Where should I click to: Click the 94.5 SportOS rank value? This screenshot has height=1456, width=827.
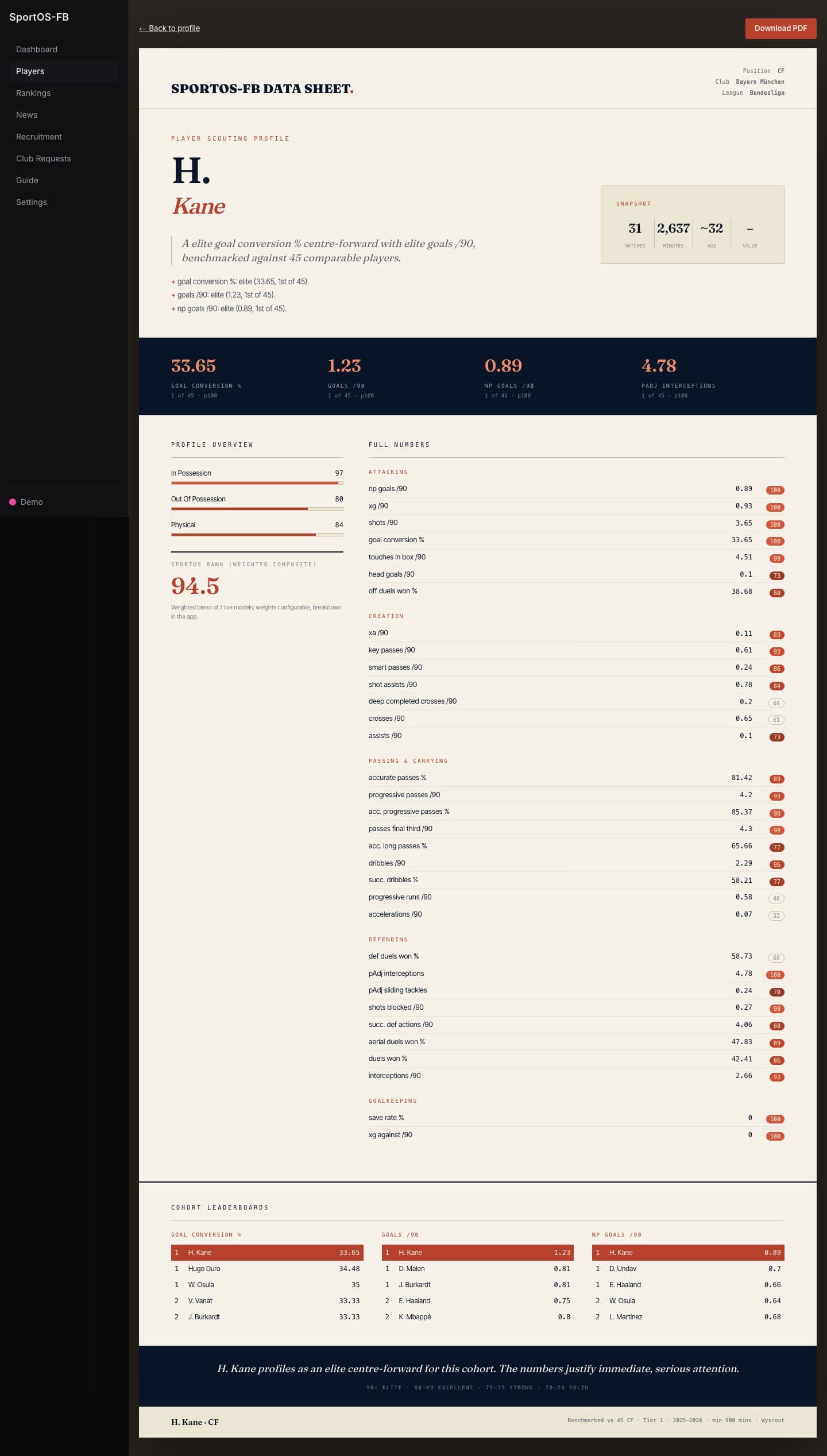point(195,586)
